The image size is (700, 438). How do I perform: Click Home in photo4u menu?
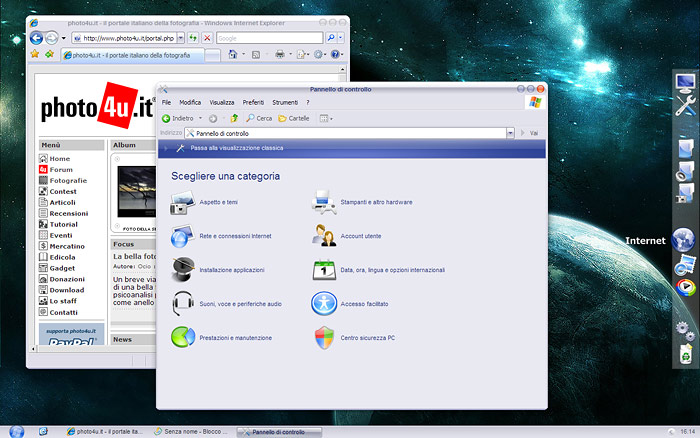60,159
